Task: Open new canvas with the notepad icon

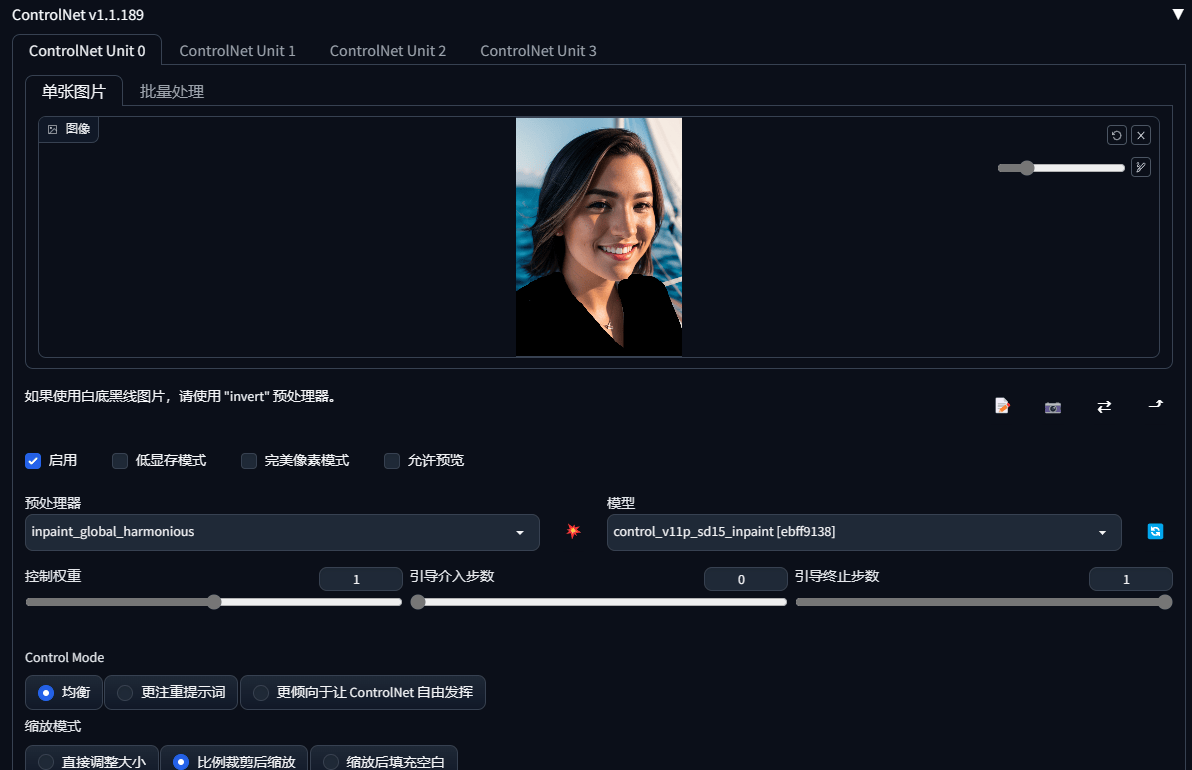Action: pos(1002,406)
